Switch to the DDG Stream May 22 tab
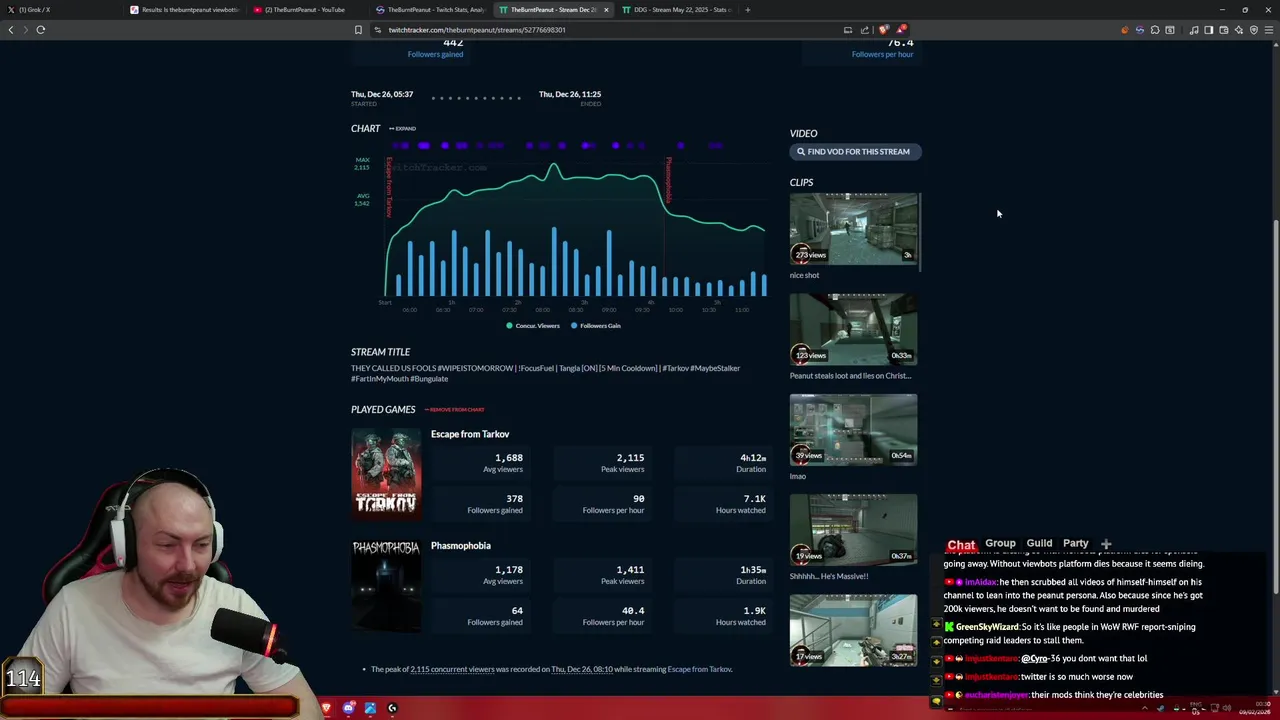Image resolution: width=1280 pixels, height=720 pixels. (677, 10)
